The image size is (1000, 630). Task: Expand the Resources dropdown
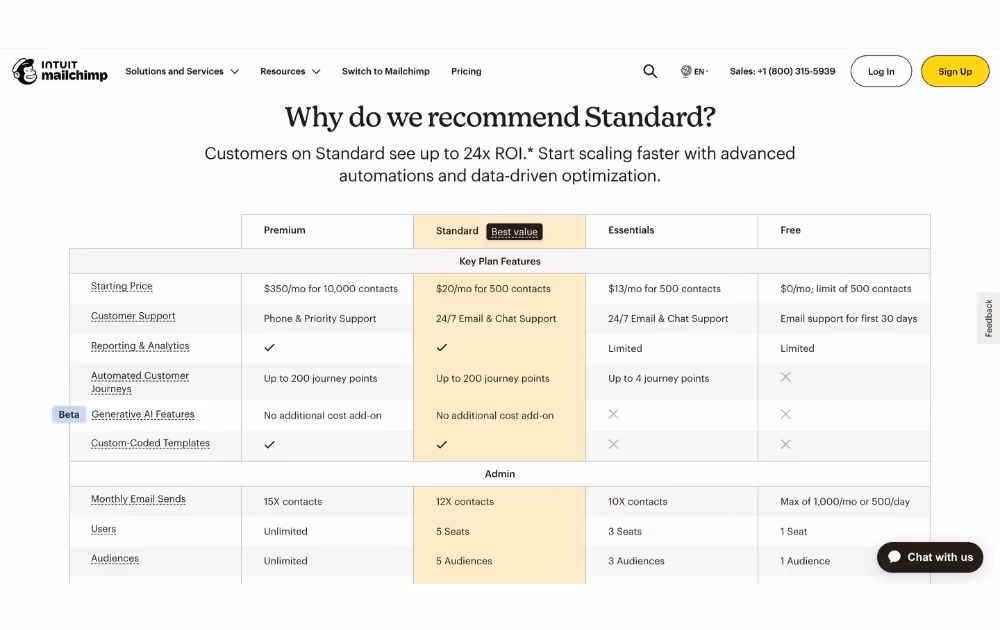290,71
